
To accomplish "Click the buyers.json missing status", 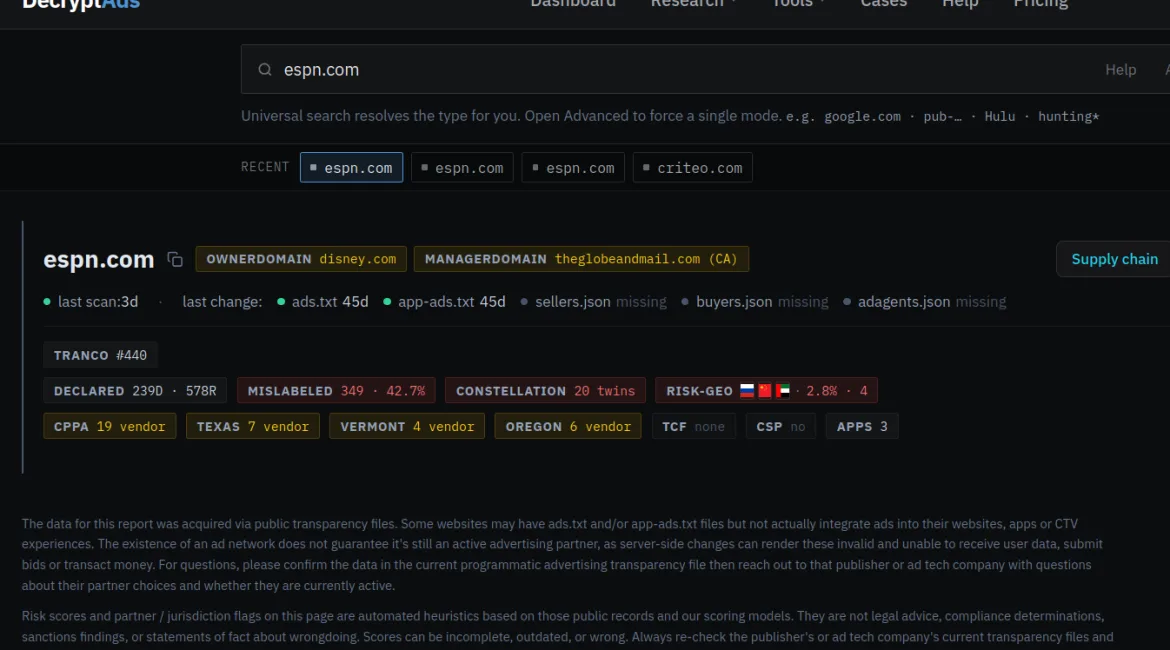I will (754, 301).
